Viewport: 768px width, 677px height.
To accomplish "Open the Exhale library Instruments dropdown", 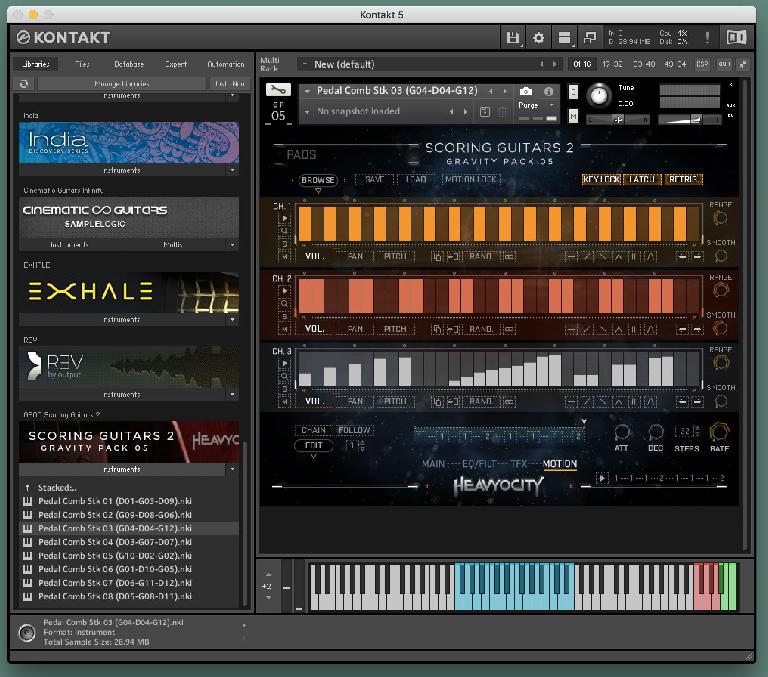I will click(232, 319).
